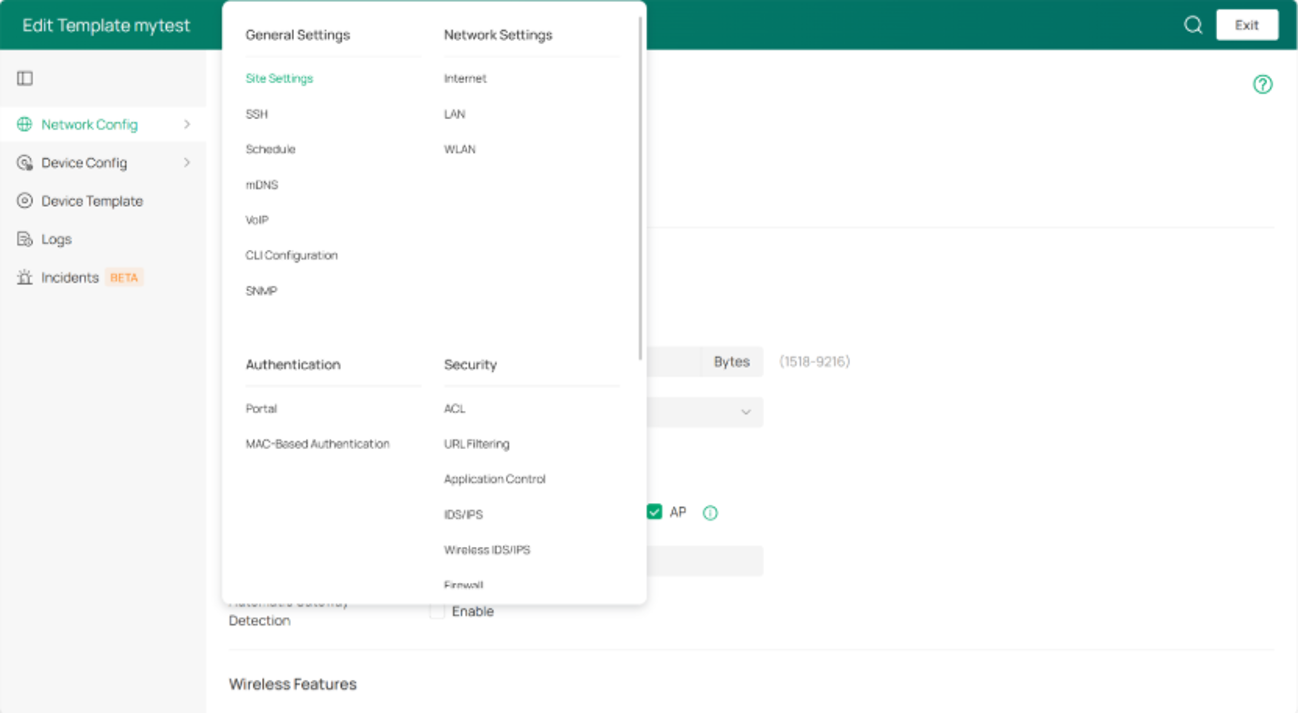Click the Device Template icon

[25, 201]
